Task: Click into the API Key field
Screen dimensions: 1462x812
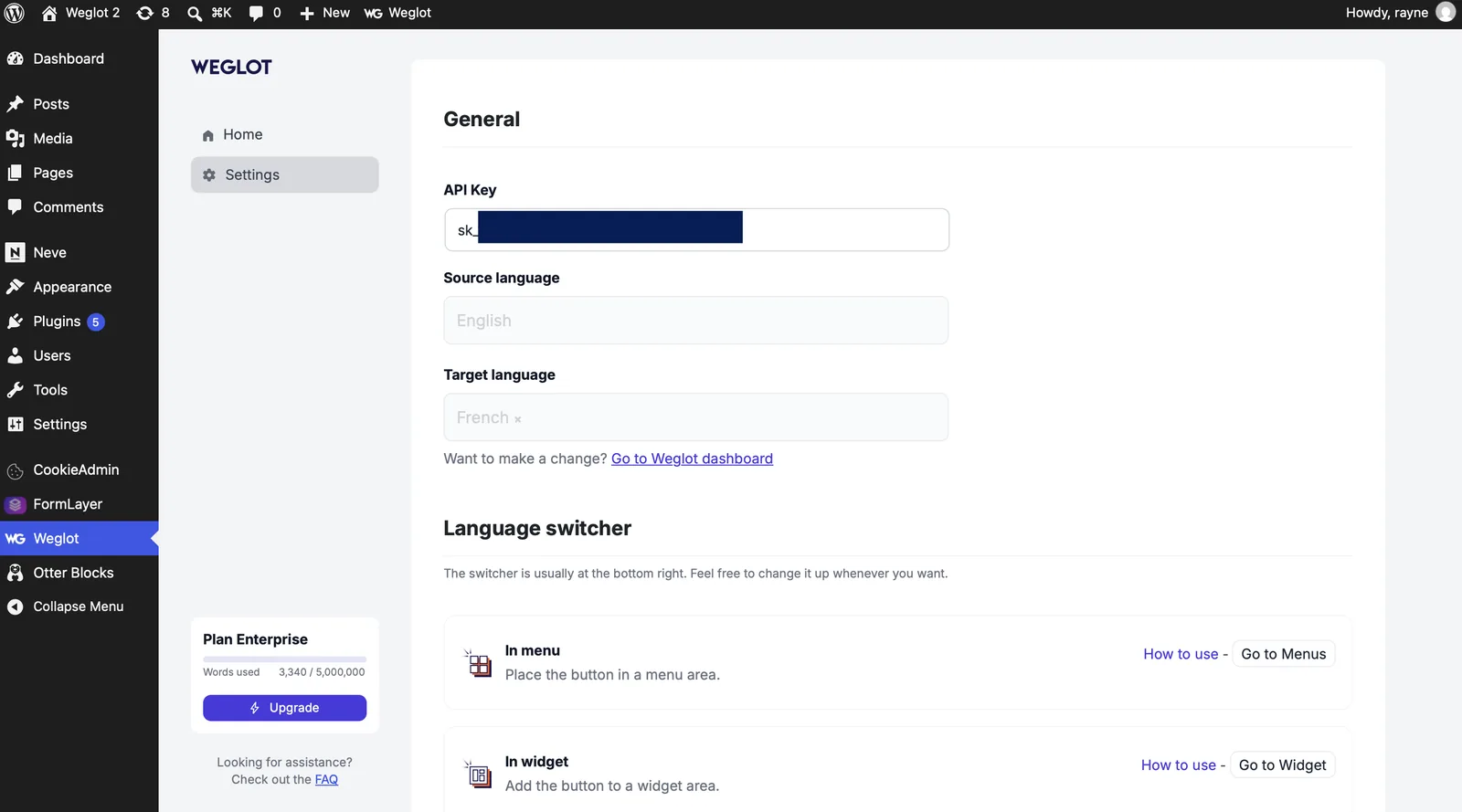Action: pos(696,229)
